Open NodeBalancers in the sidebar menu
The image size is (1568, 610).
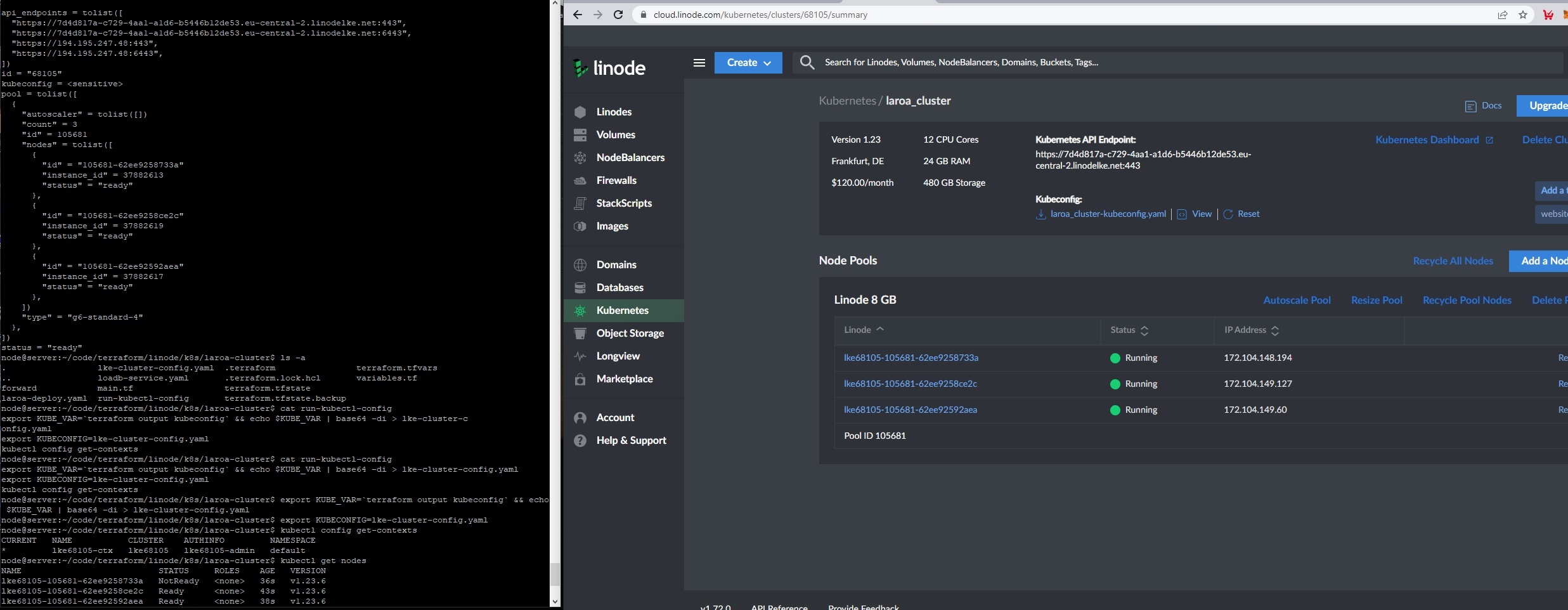click(630, 157)
